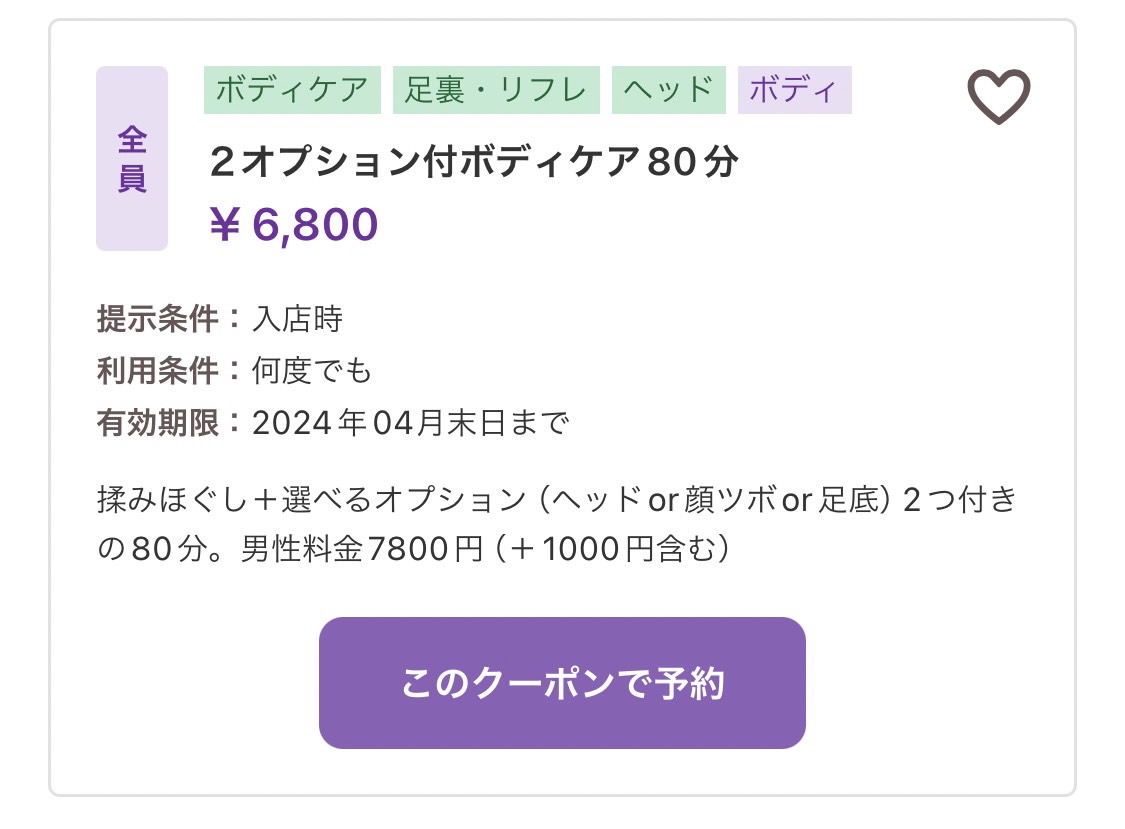Select the 利用条件 label

158,371
